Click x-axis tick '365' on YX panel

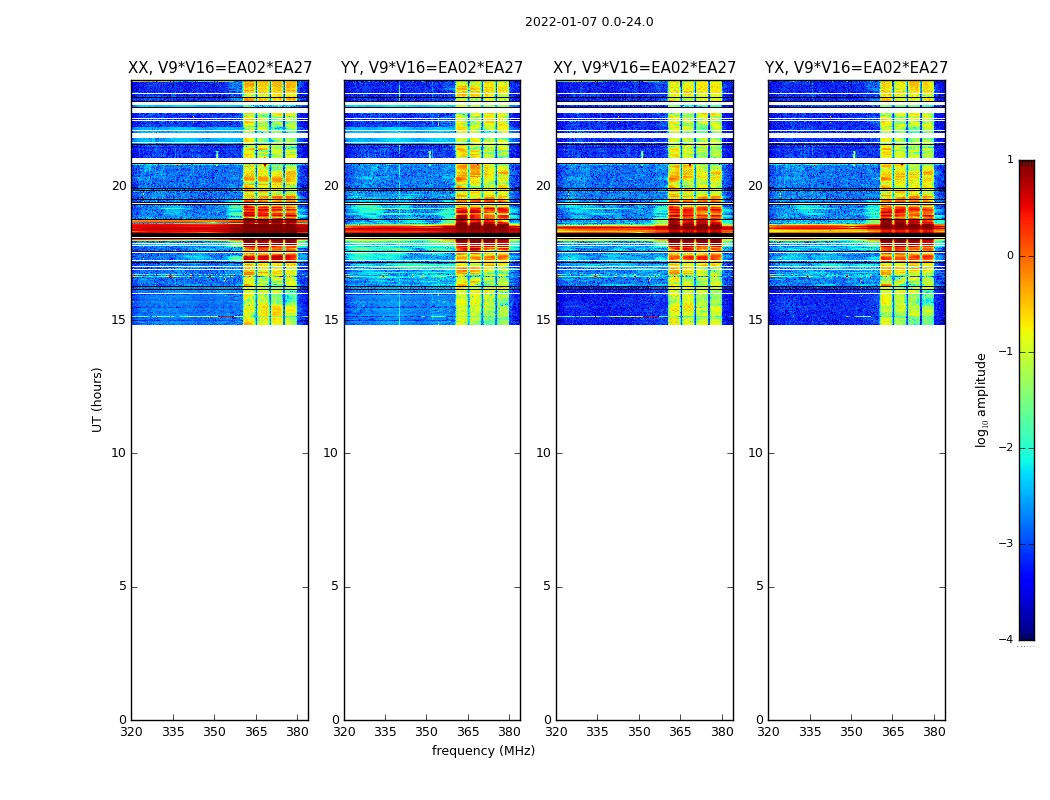893,732
